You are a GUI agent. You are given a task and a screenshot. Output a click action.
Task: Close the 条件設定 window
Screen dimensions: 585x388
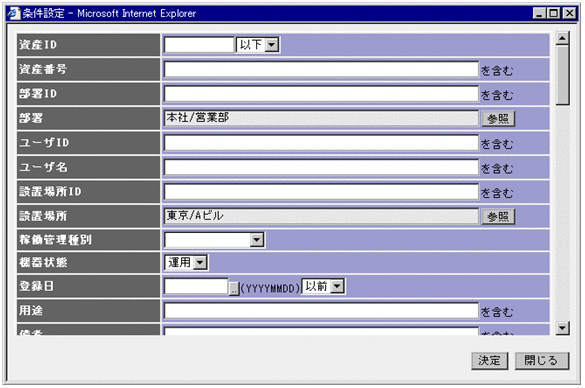pyautogui.click(x=569, y=13)
